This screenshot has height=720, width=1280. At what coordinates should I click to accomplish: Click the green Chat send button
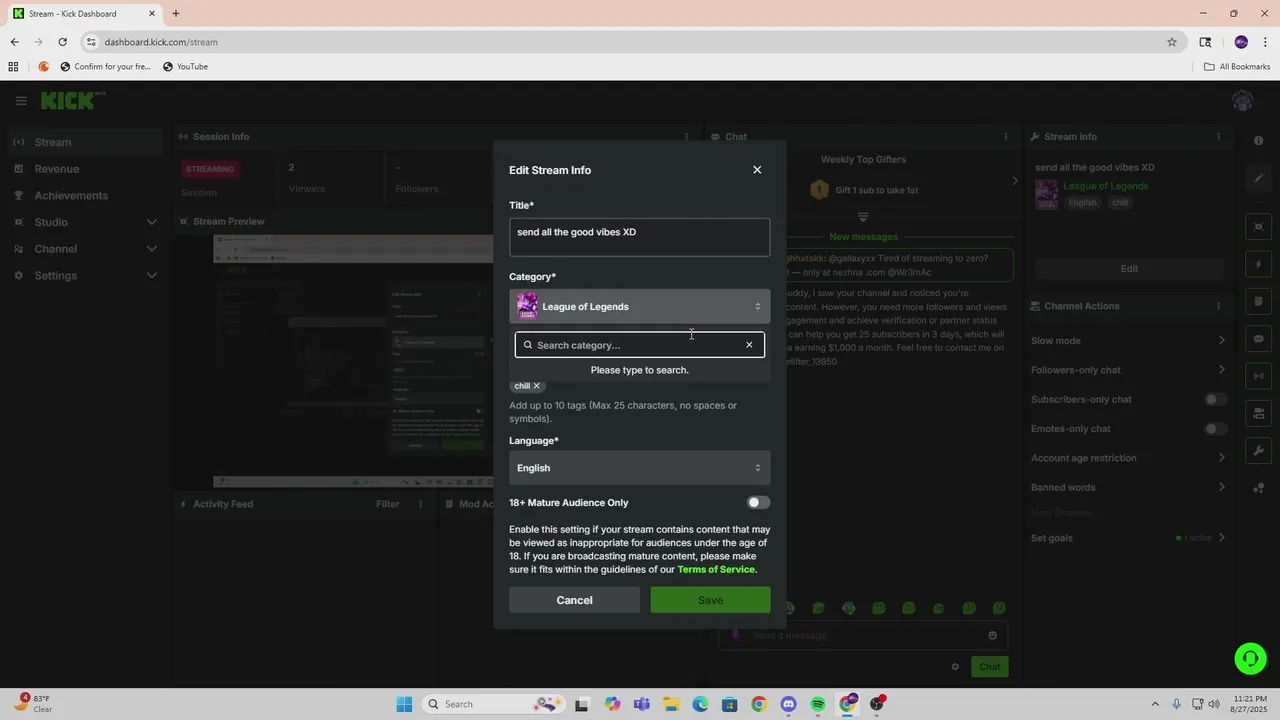coord(989,667)
